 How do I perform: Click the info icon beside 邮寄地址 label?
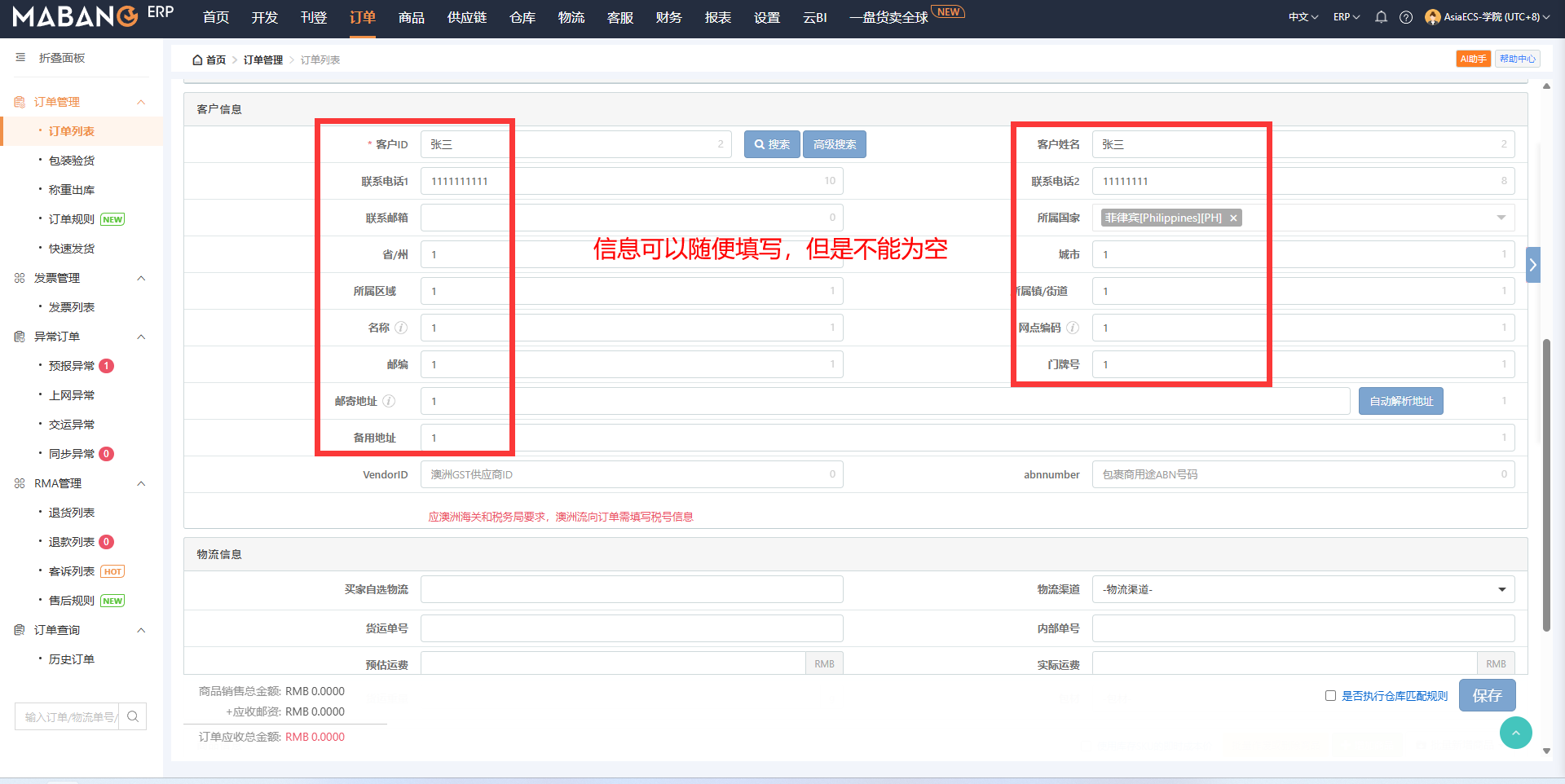click(x=389, y=401)
